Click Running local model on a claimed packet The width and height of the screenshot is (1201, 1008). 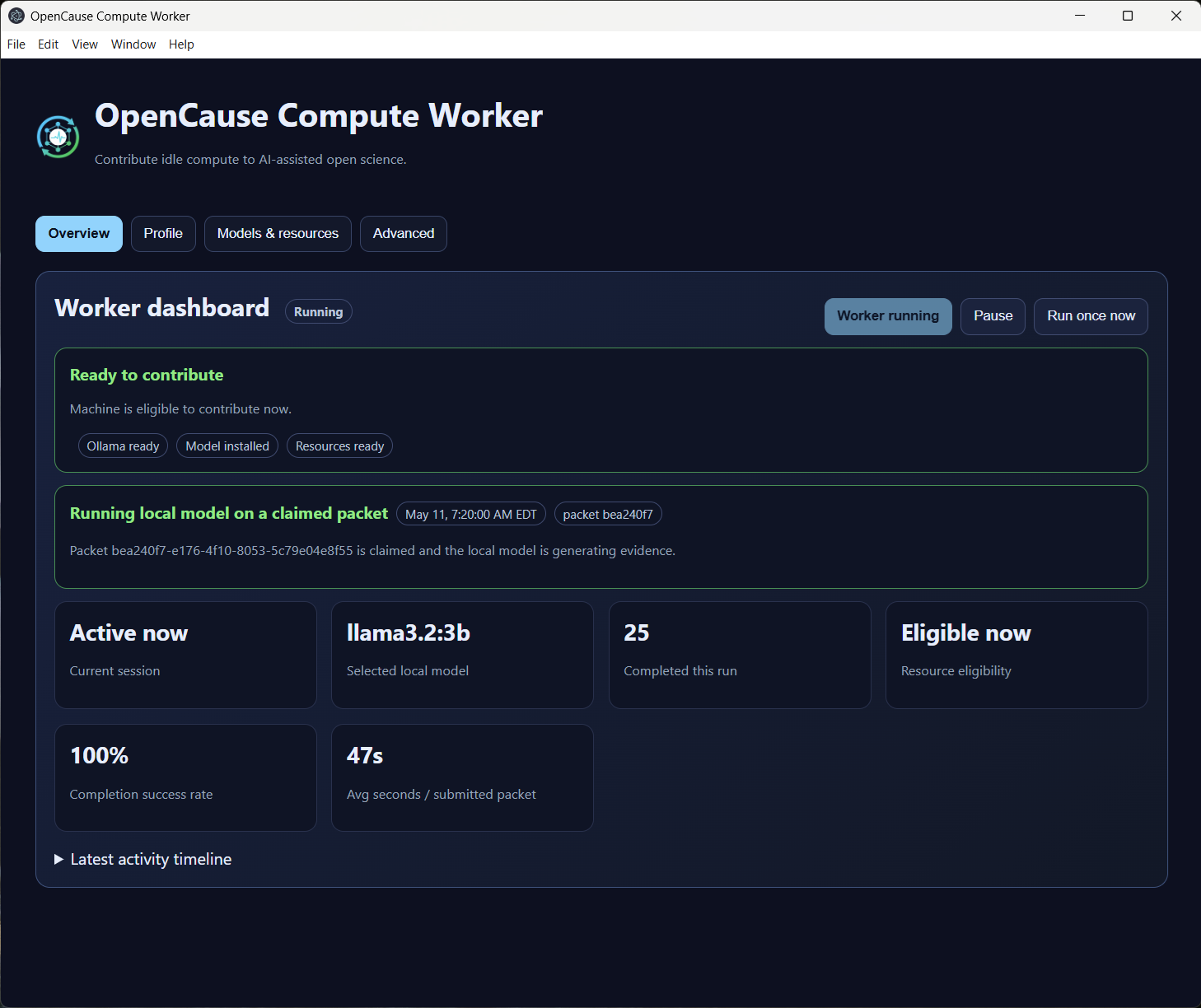229,513
